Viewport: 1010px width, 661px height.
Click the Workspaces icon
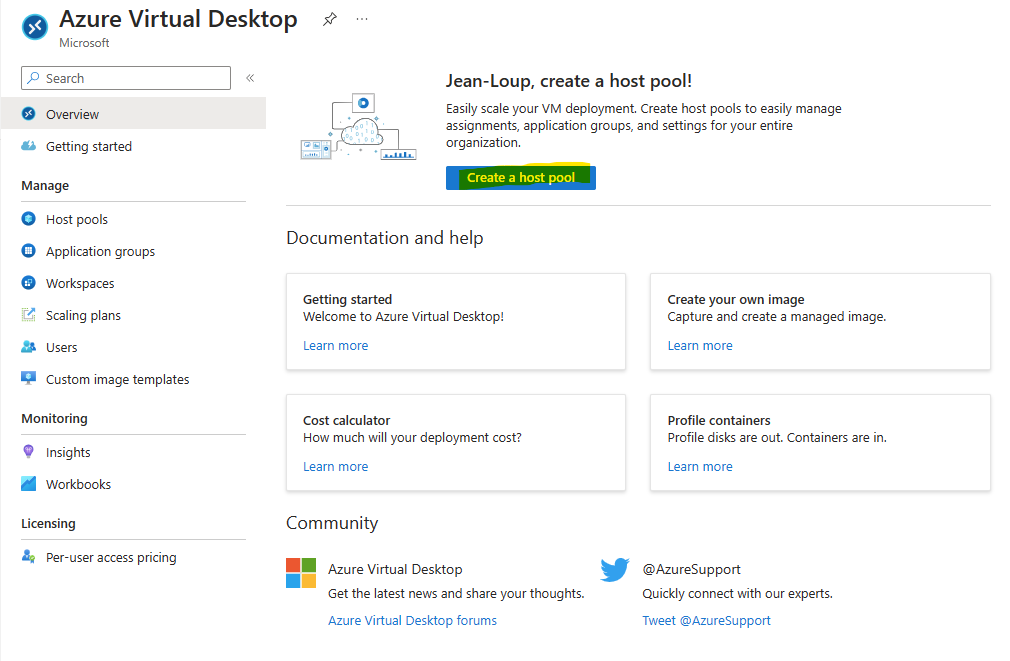28,283
